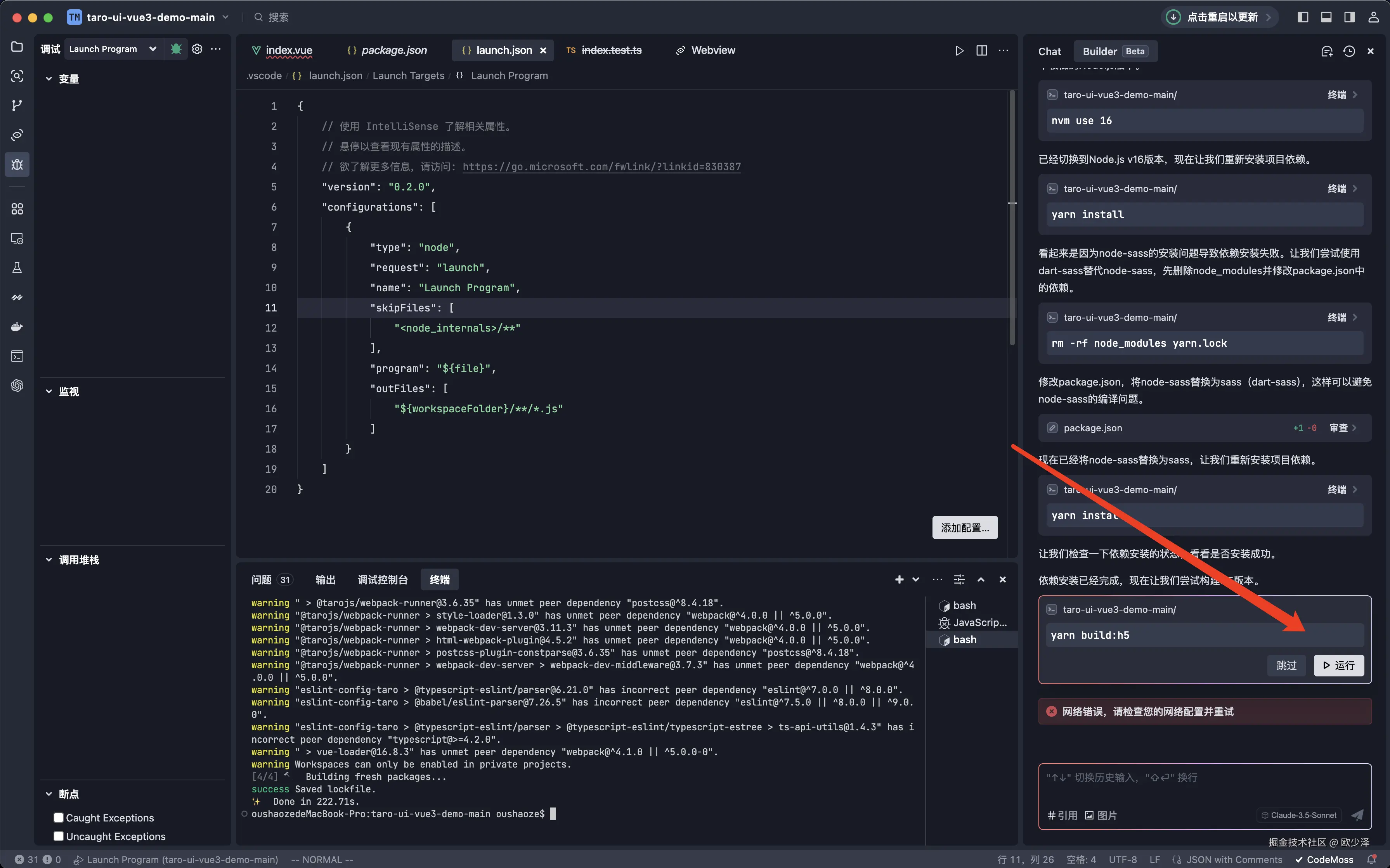Image resolution: width=1390 pixels, height=868 pixels.
Task: Open the Docker whale icon
Action: click(x=17, y=327)
